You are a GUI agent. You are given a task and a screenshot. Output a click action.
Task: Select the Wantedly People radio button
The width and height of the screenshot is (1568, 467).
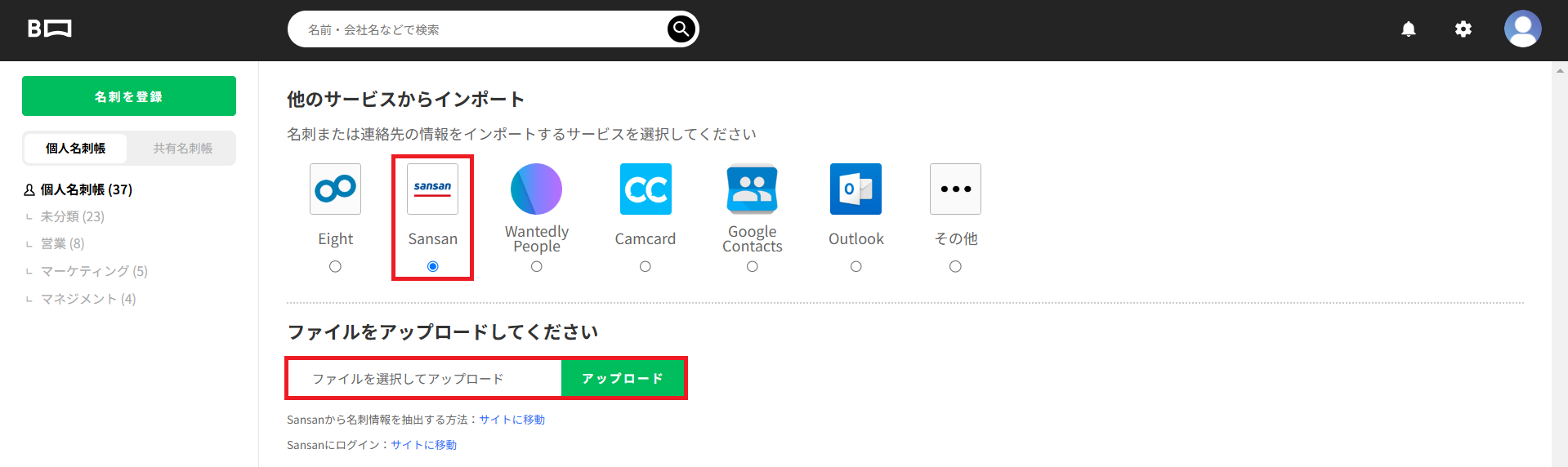tap(537, 266)
